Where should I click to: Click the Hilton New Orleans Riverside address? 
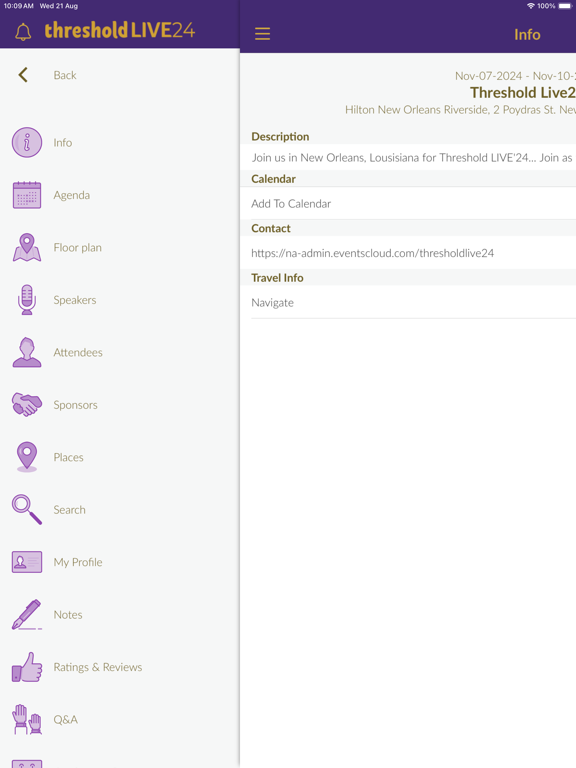click(460, 109)
